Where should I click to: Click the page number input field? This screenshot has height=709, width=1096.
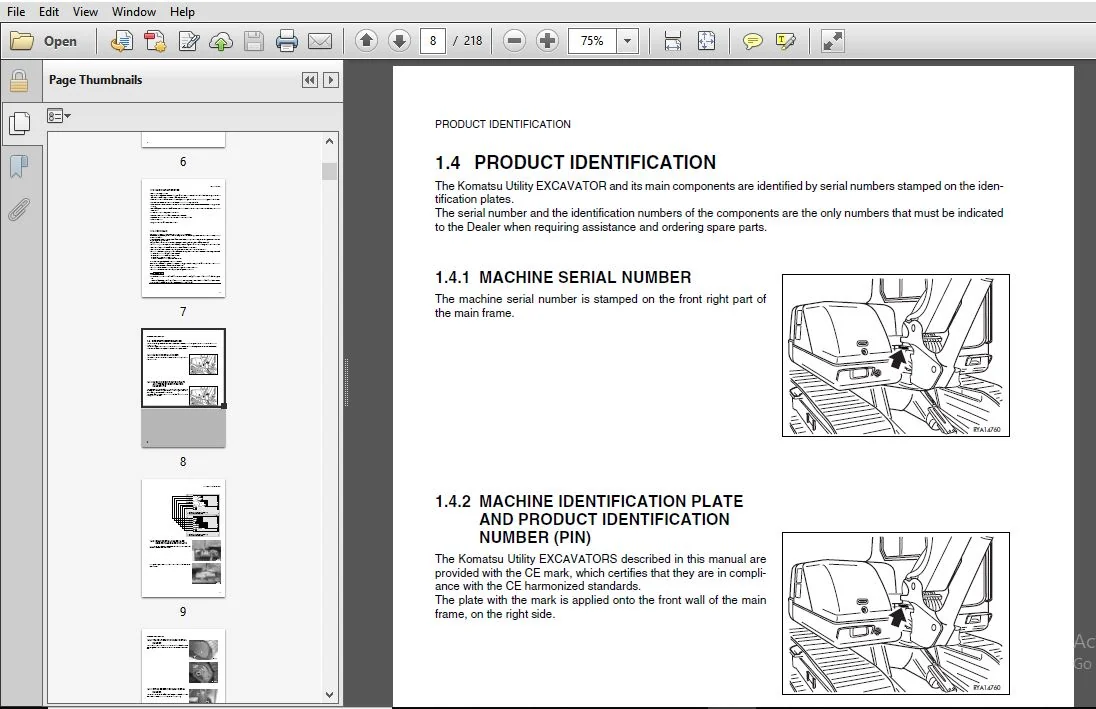click(x=433, y=41)
